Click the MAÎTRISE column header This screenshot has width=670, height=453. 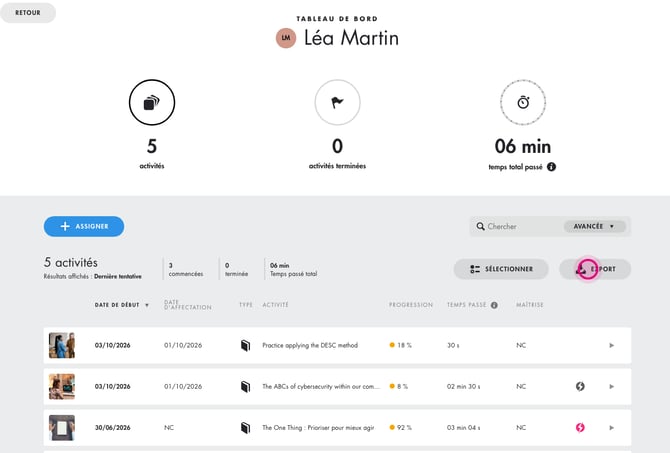coord(529,305)
